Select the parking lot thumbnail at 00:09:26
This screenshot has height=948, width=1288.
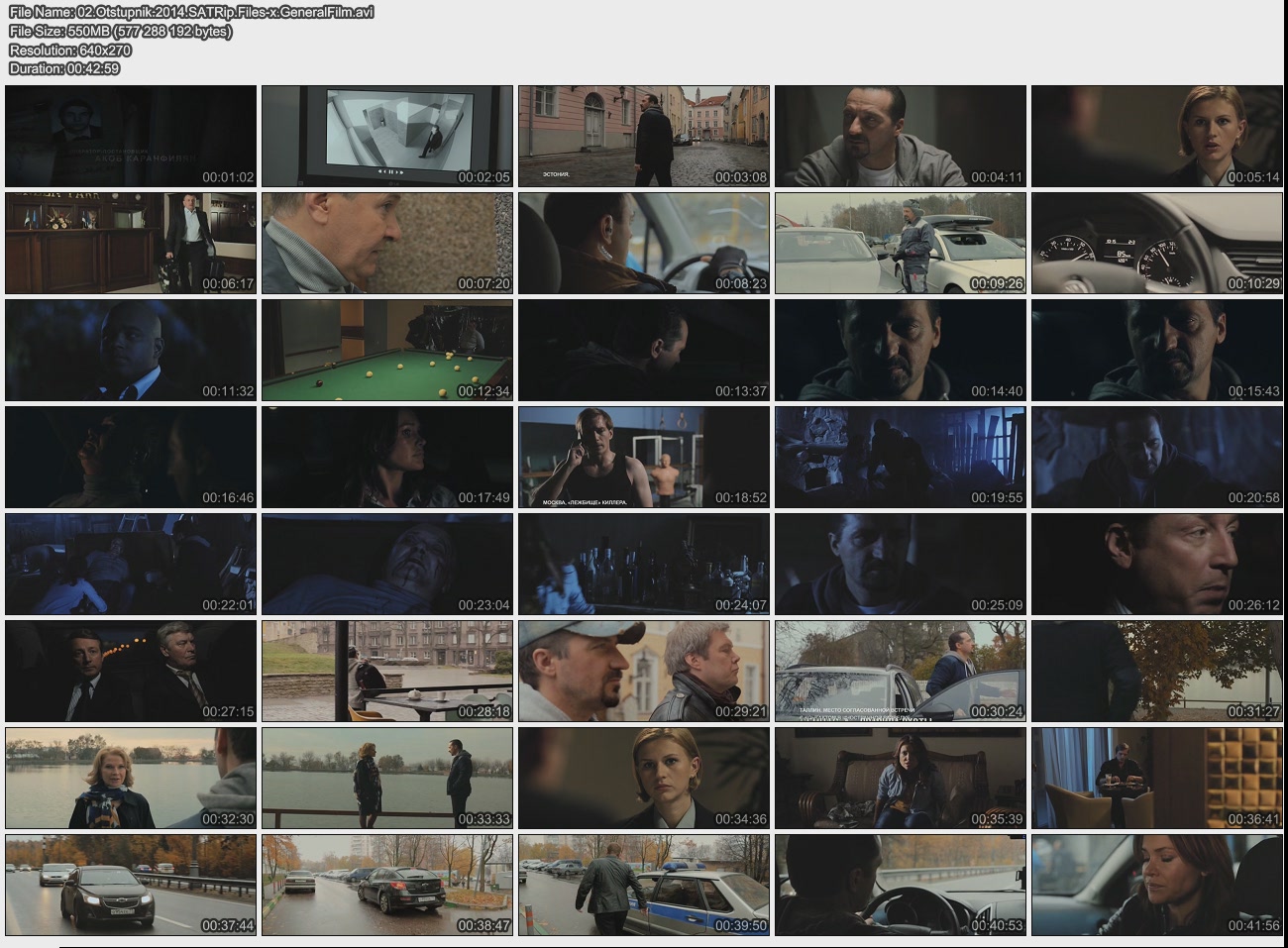900,243
